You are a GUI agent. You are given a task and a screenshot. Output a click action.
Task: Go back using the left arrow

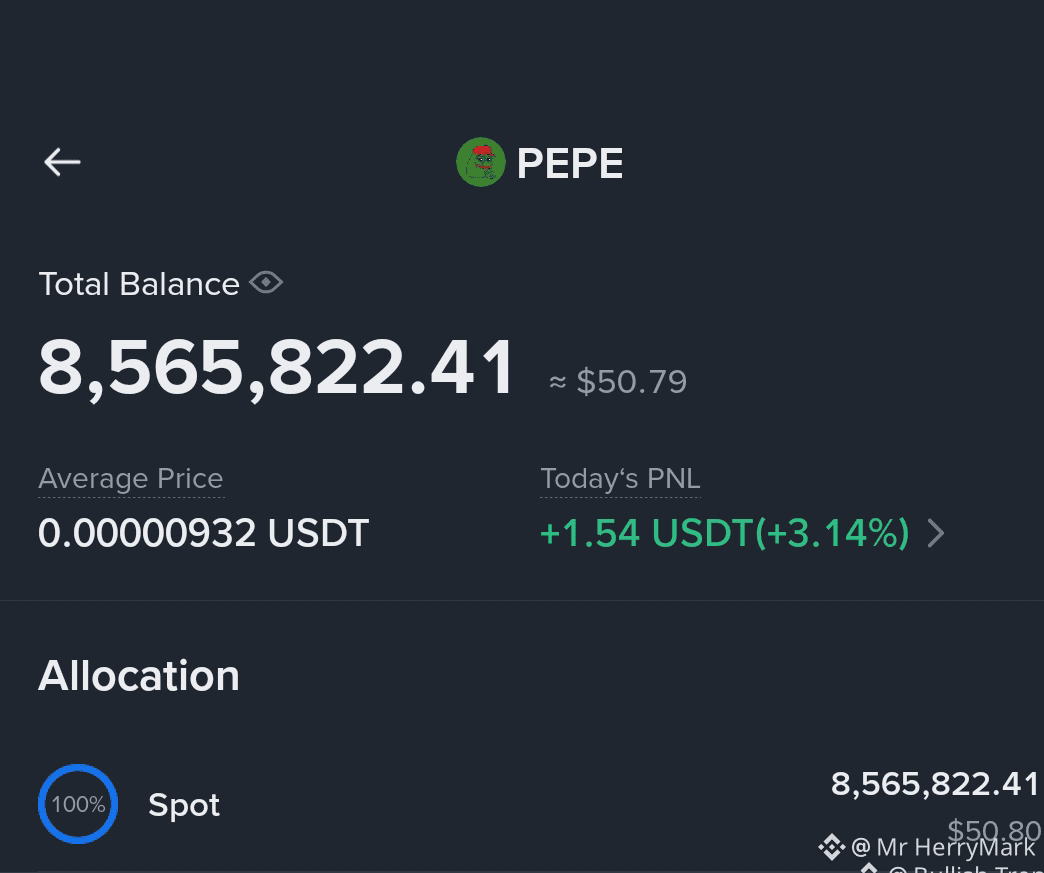click(x=62, y=162)
